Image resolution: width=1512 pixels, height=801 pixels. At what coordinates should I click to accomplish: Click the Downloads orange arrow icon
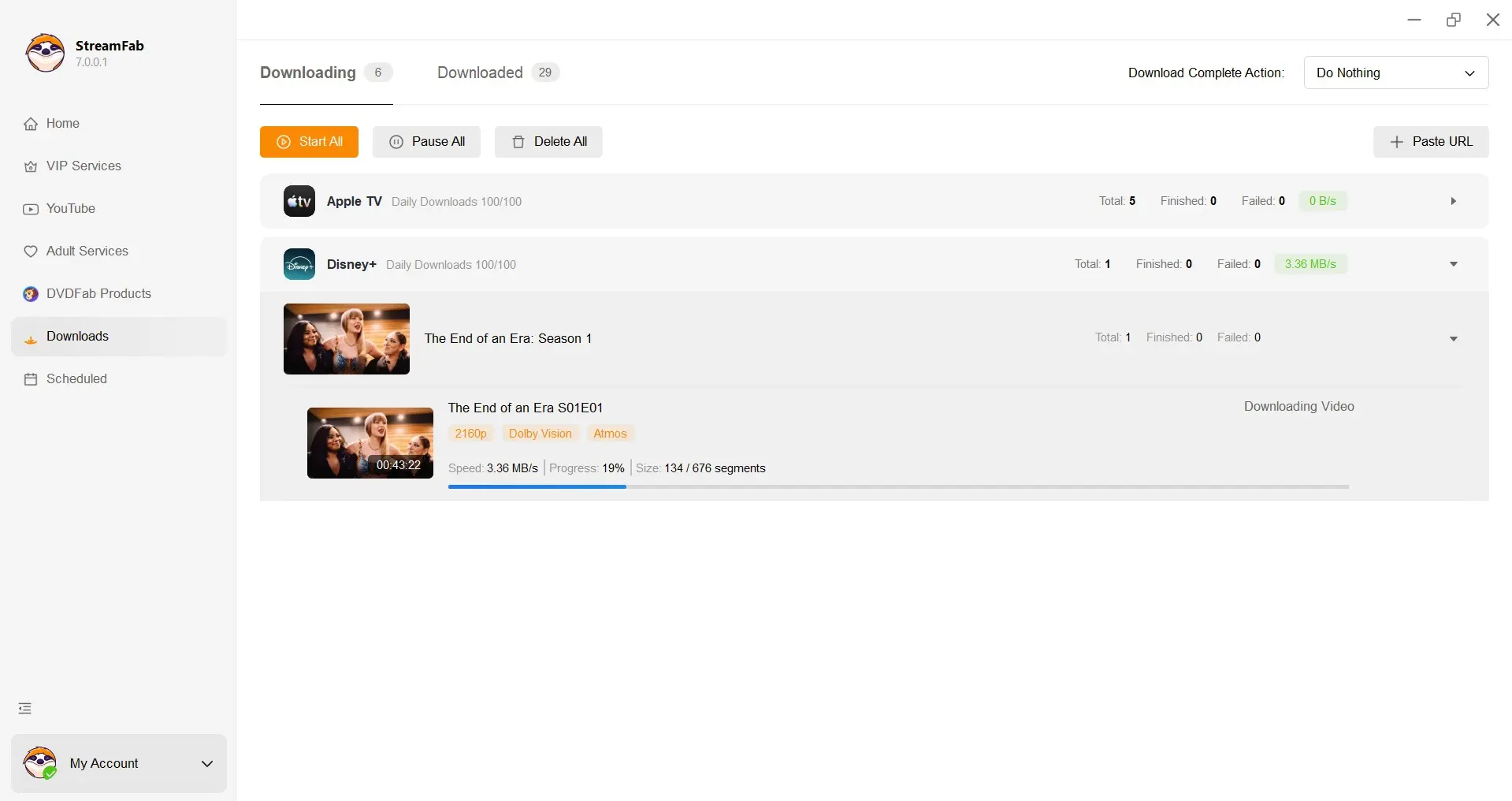(31, 339)
